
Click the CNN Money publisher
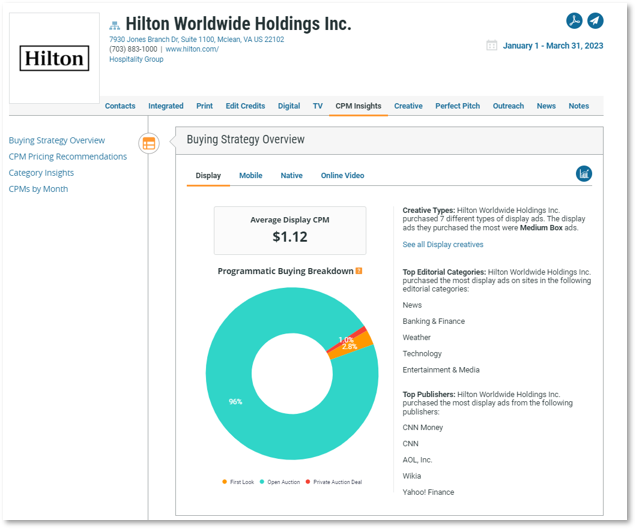click(x=423, y=428)
